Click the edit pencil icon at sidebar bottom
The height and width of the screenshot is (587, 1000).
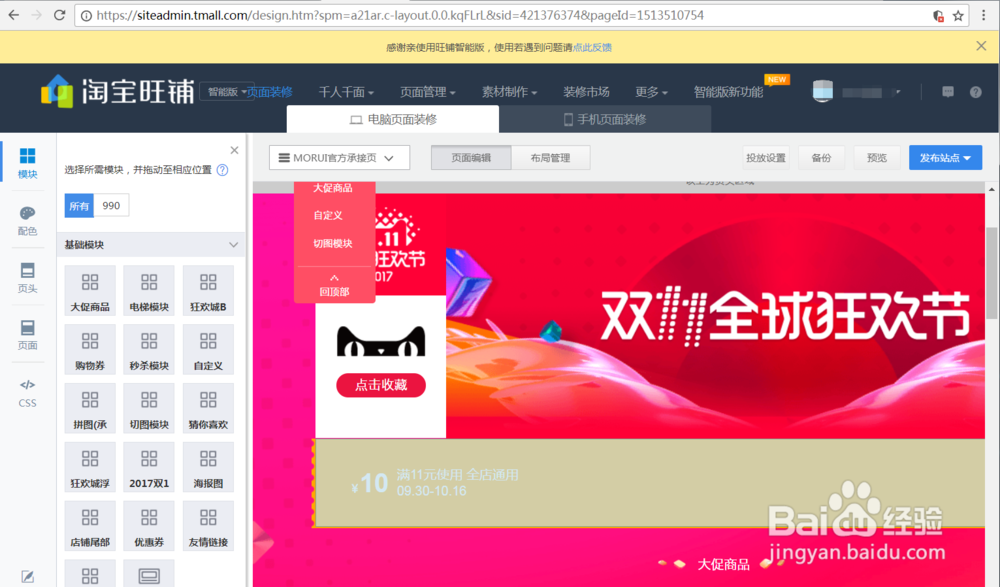tap(27, 577)
